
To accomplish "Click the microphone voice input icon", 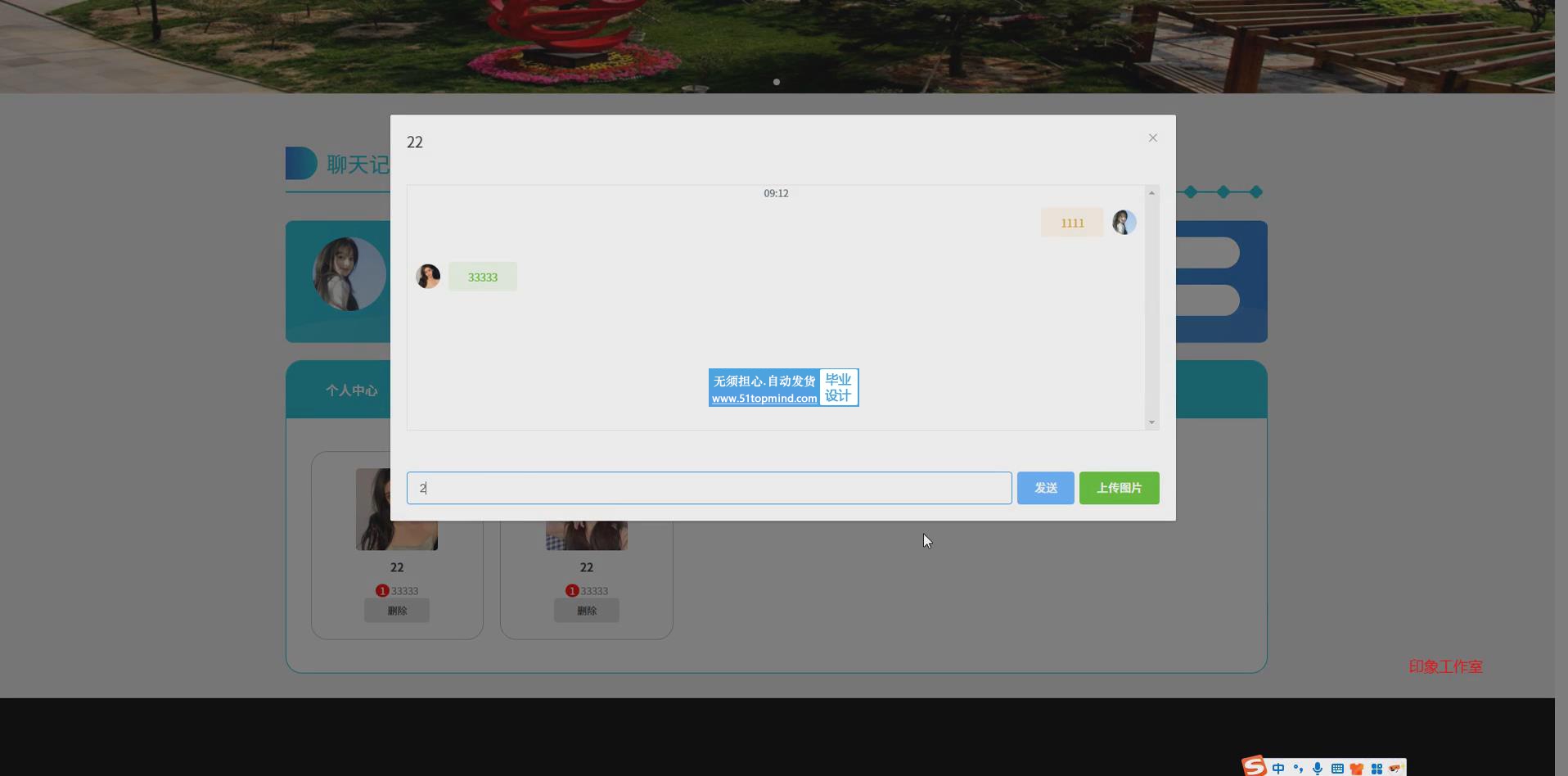I will point(1318,769).
